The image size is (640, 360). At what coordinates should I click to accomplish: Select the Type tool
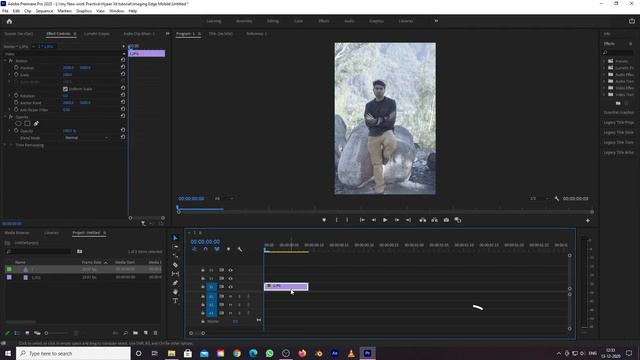[x=176, y=301]
